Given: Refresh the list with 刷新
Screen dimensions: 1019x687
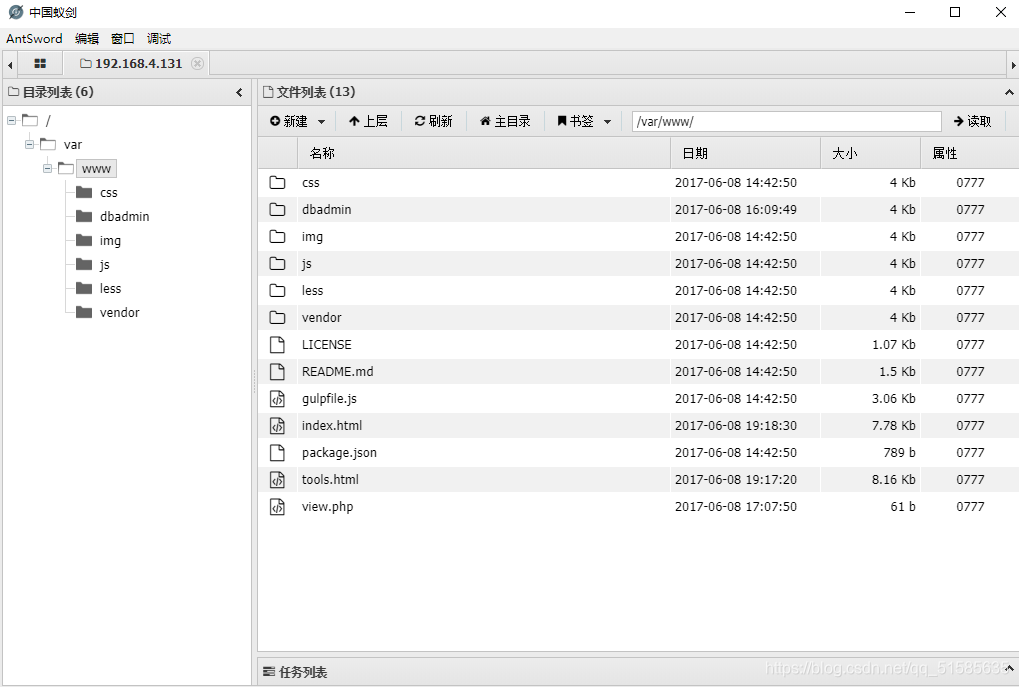Looking at the screenshot, I should (433, 122).
